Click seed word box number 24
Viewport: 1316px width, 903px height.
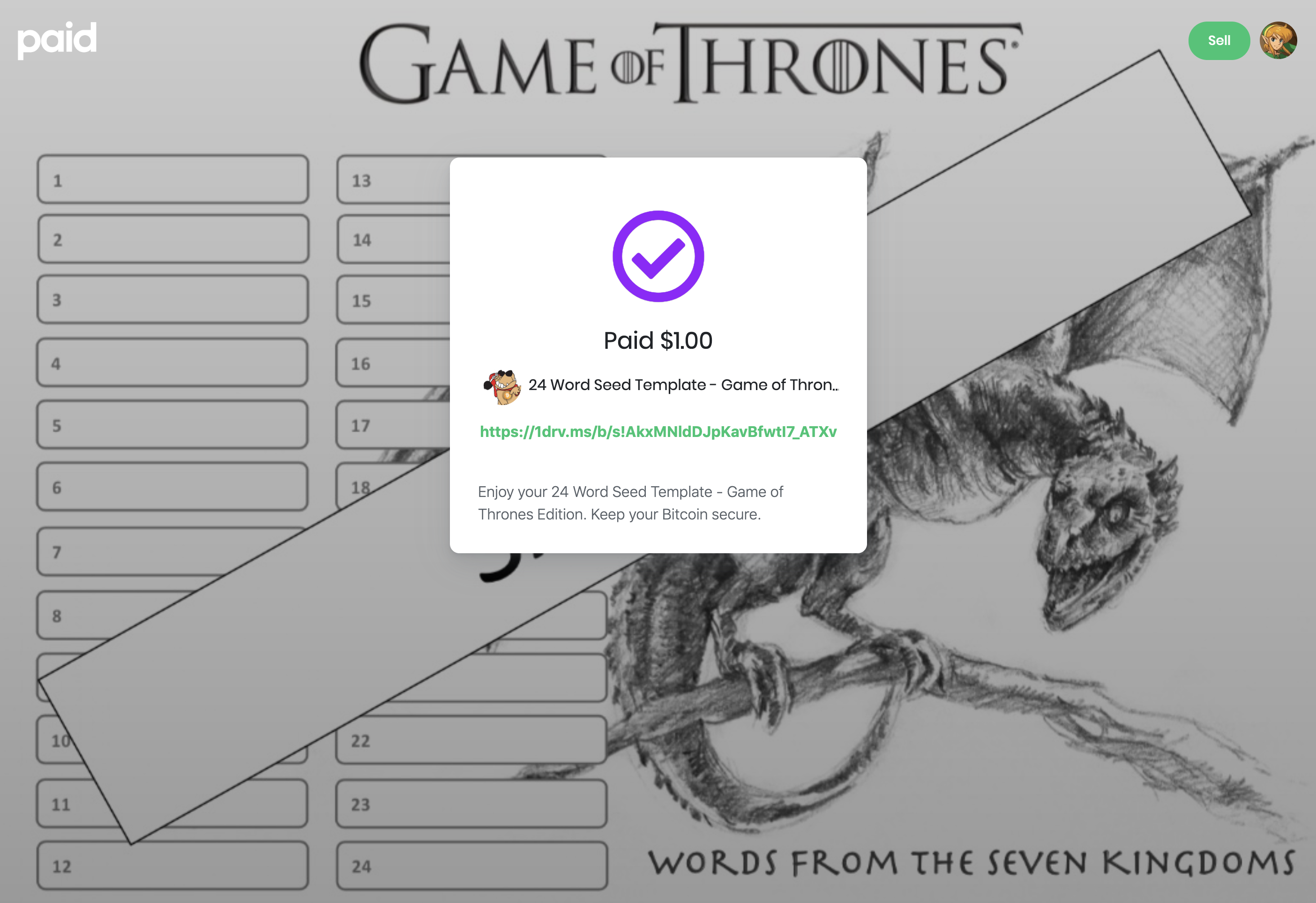[471, 865]
